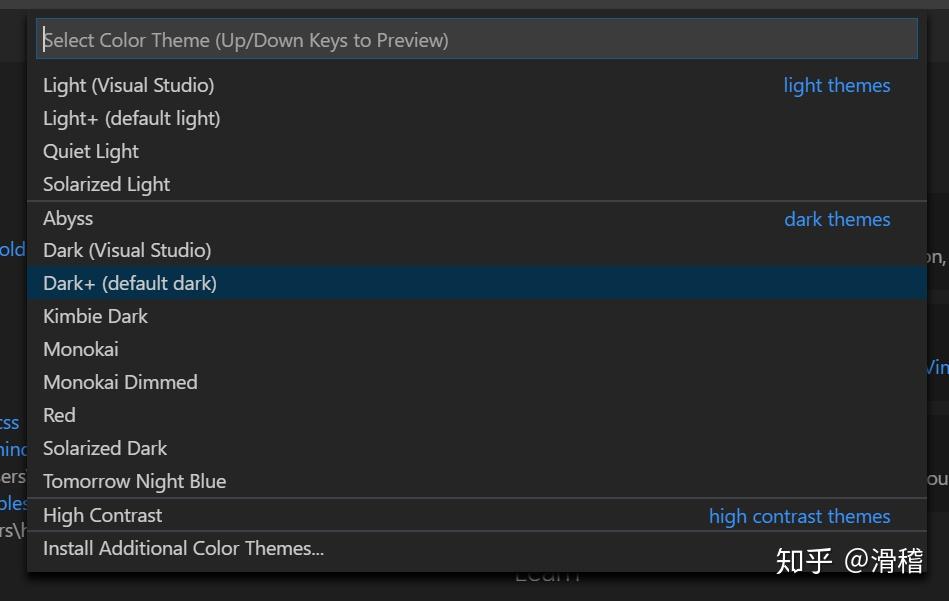Apply the "Kimbie Dark" theme
Screen dimensions: 949x601
point(95,316)
